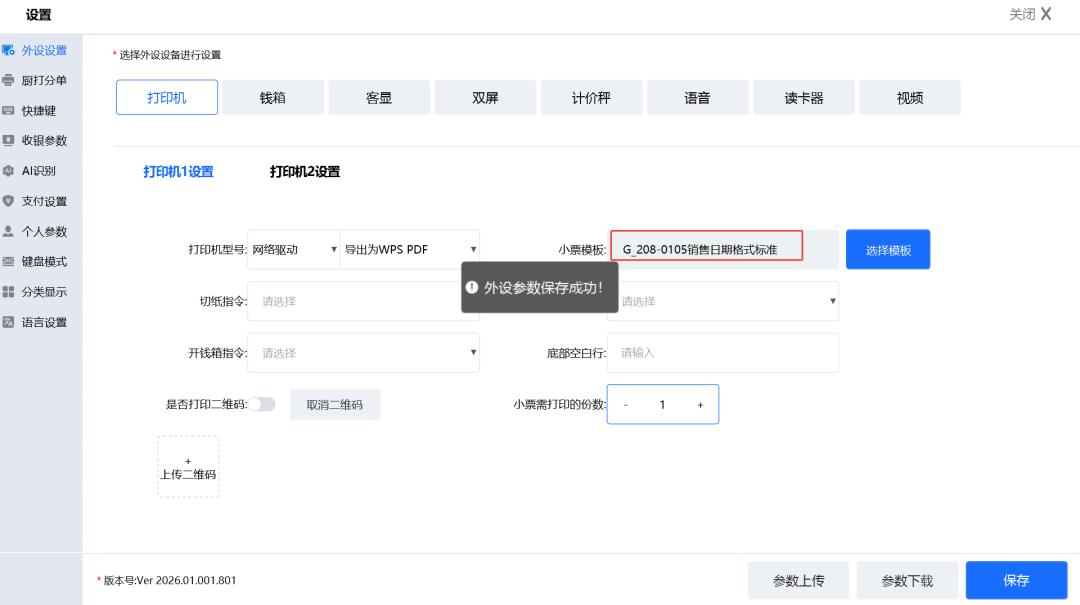Click the AI识别 sidebar icon

point(9,171)
